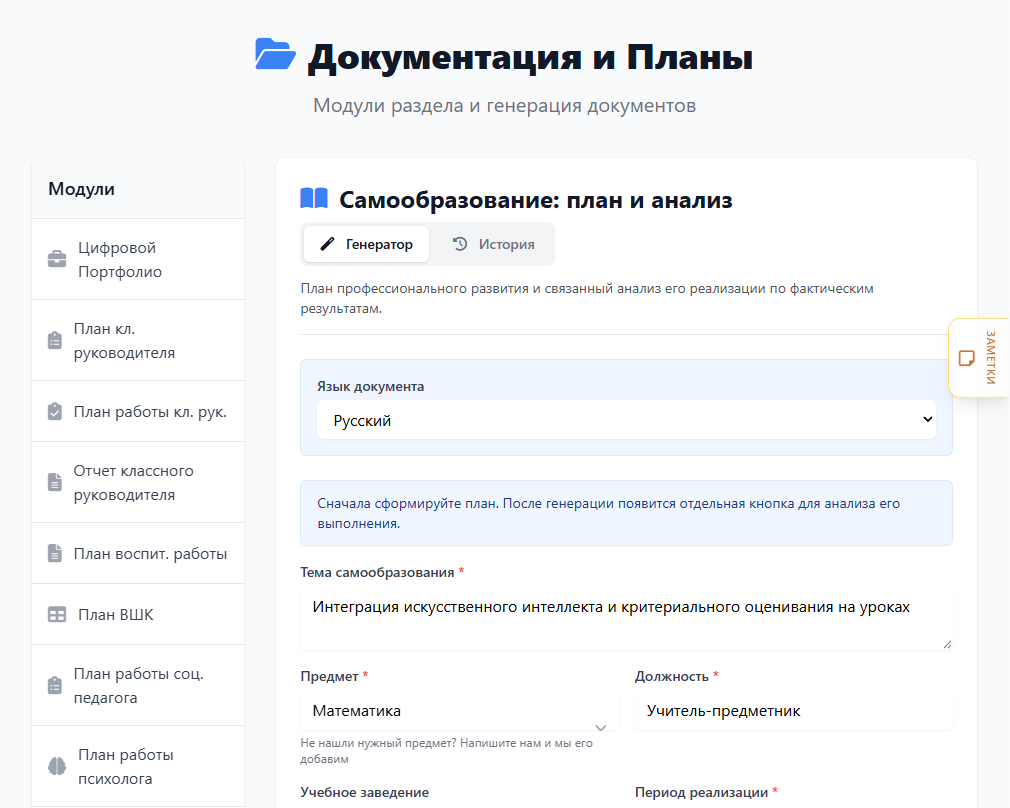Click the open book icon beside Самообразование

coord(314,198)
